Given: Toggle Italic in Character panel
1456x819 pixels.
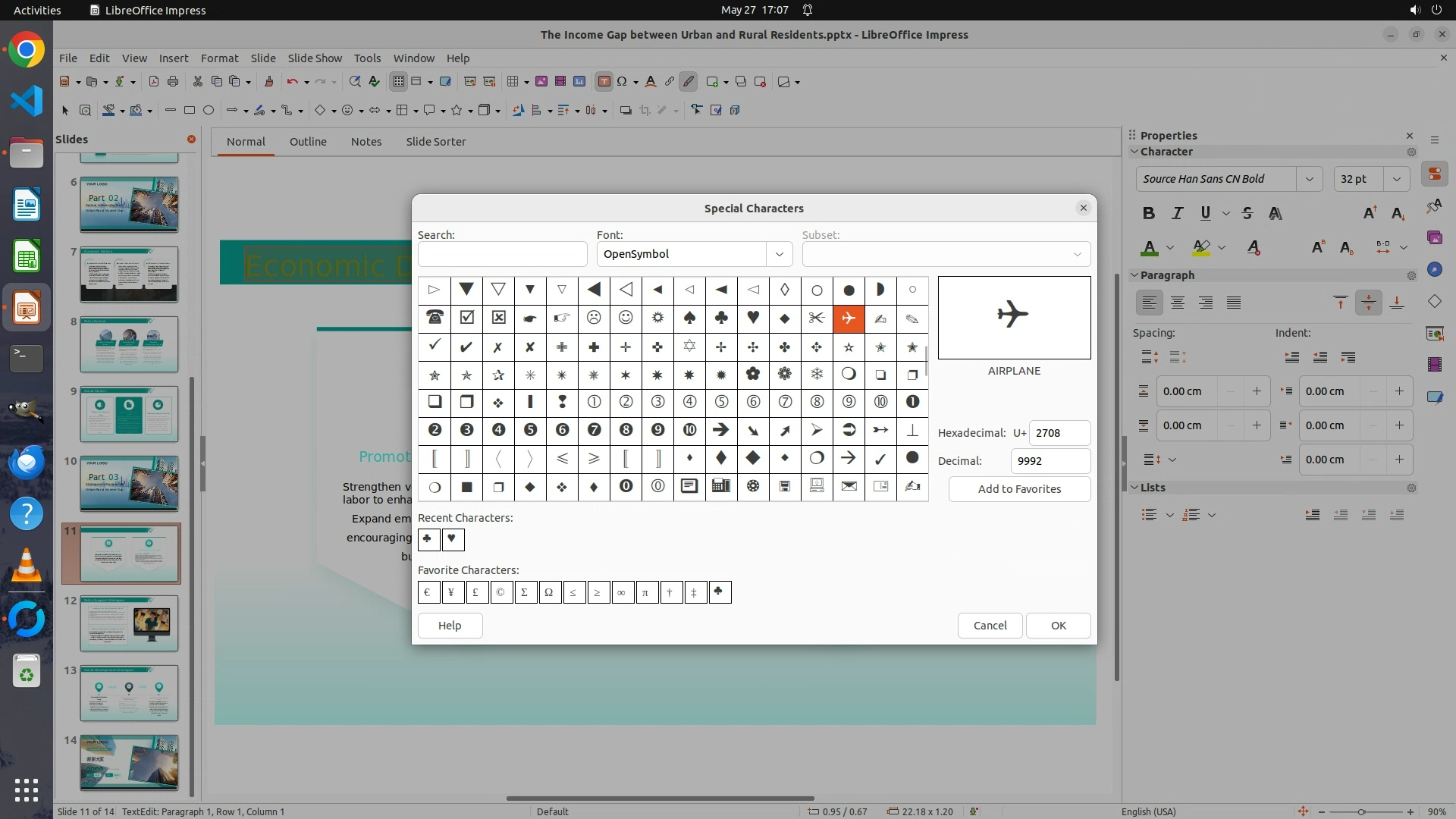Looking at the screenshot, I should 1177,214.
